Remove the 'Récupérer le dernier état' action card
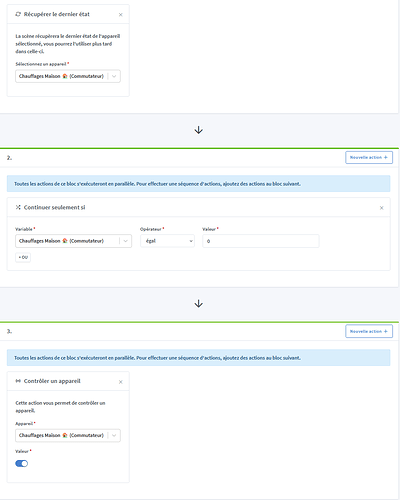 [121, 15]
